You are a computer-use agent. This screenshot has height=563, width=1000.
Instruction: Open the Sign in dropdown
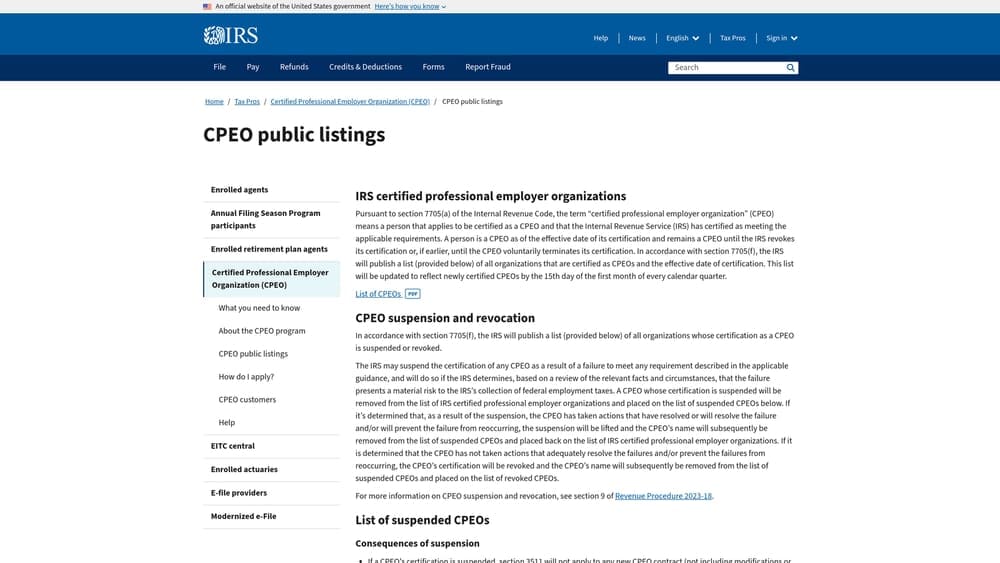pos(781,38)
